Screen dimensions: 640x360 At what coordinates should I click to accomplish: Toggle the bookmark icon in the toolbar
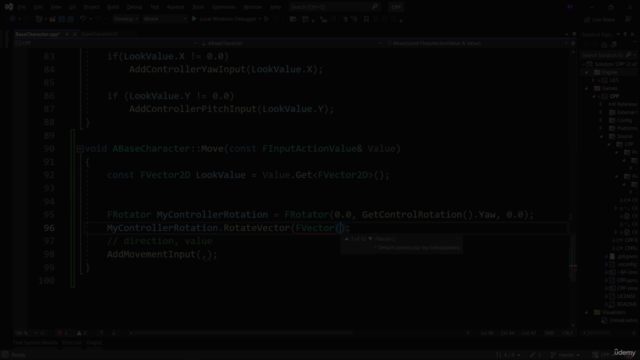tap(366, 19)
